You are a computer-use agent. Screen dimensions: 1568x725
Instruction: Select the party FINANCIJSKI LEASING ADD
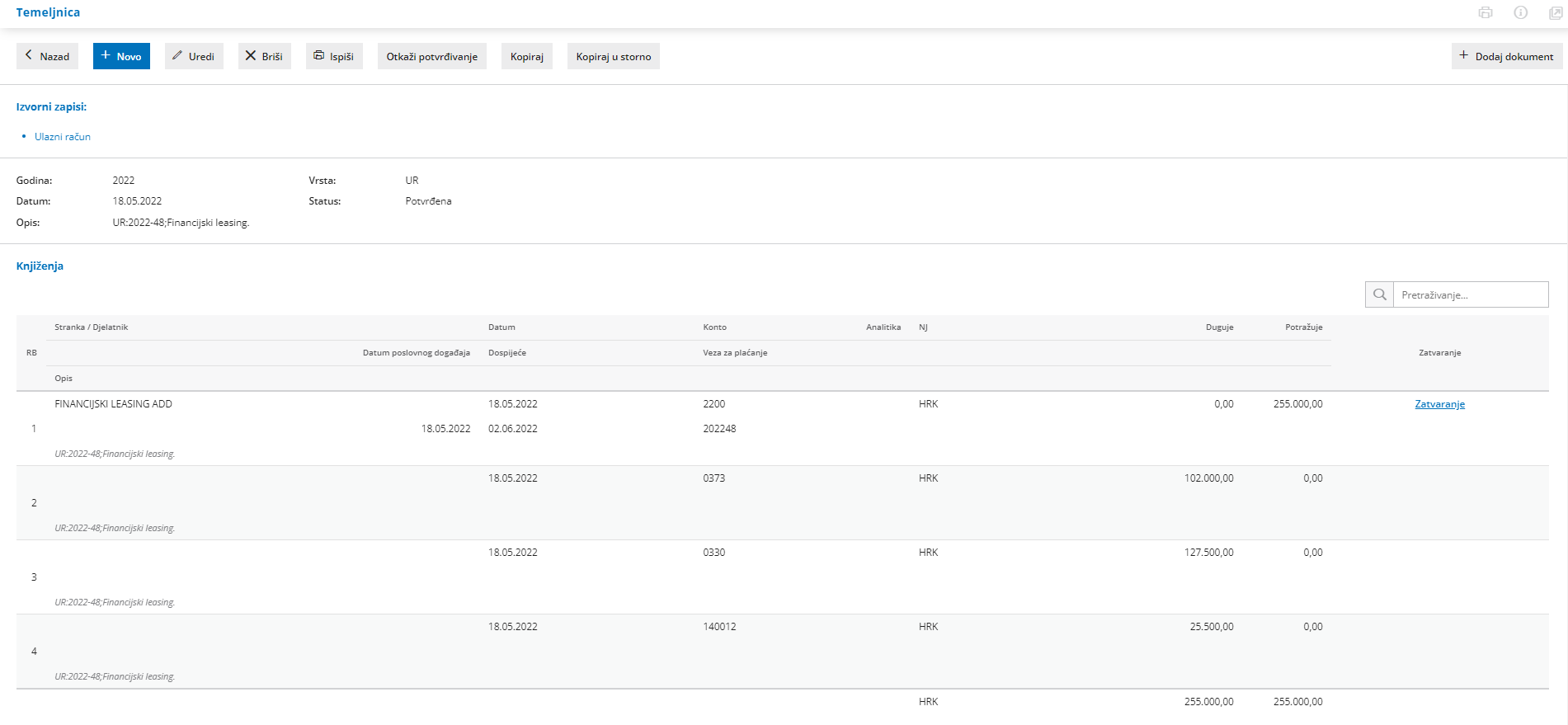click(114, 404)
